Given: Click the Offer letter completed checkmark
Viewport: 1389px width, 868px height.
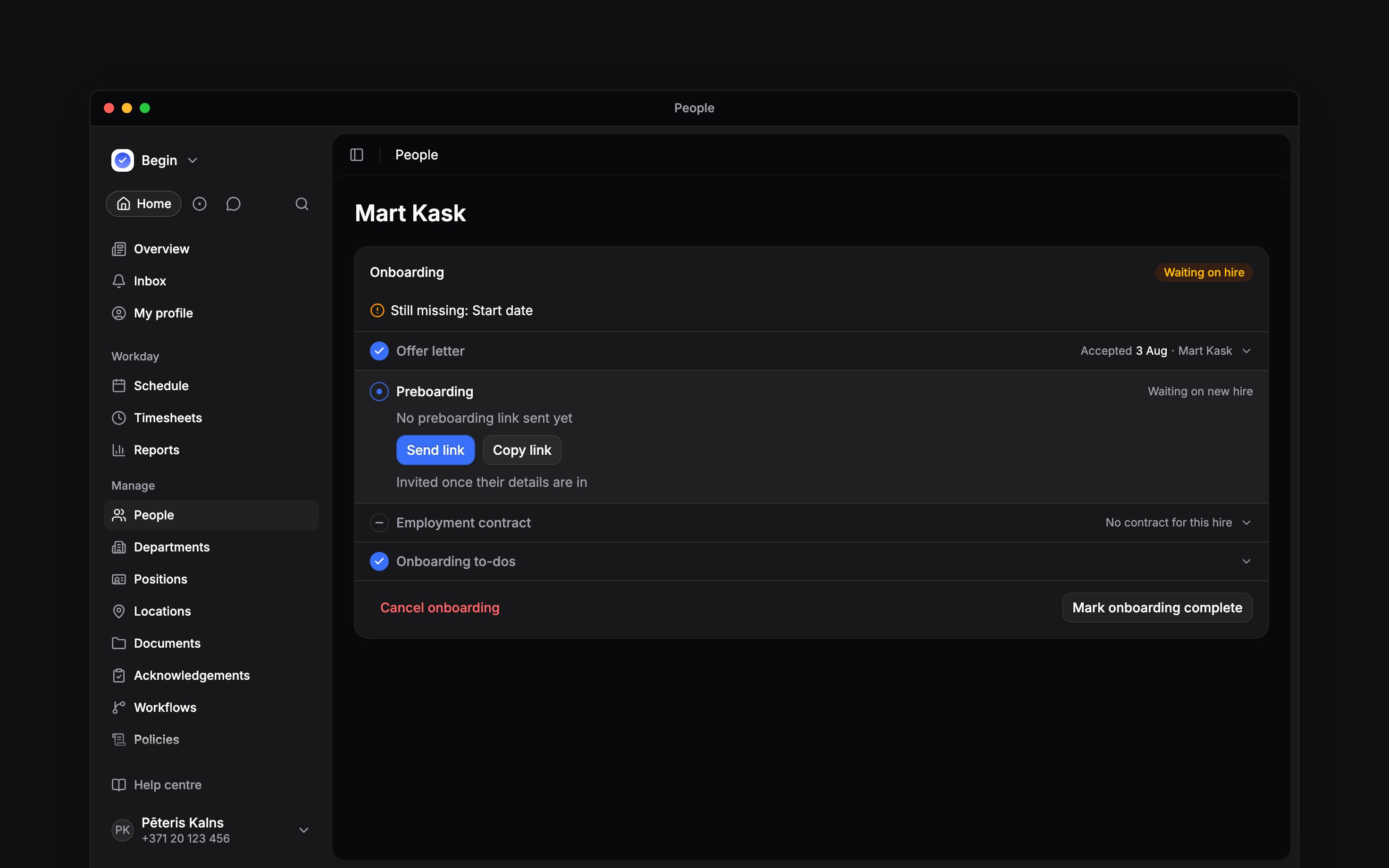Looking at the screenshot, I should click(379, 351).
